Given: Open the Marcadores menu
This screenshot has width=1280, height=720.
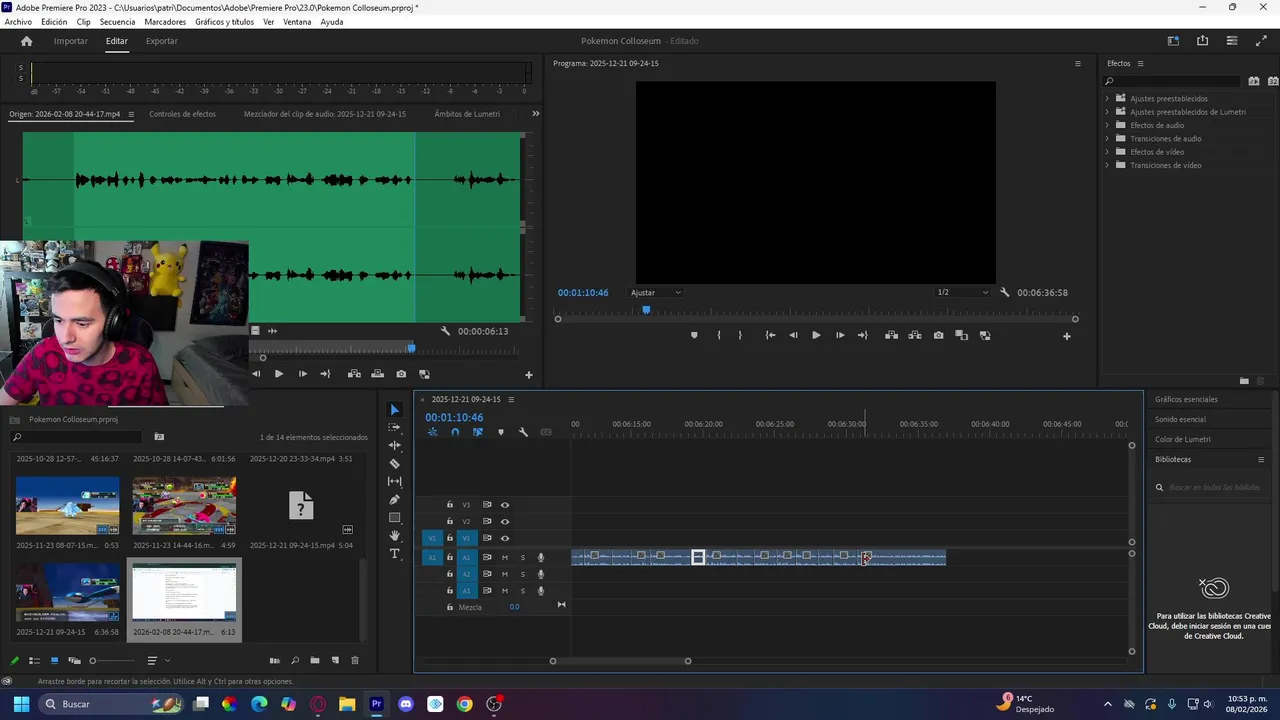Looking at the screenshot, I should tap(165, 22).
